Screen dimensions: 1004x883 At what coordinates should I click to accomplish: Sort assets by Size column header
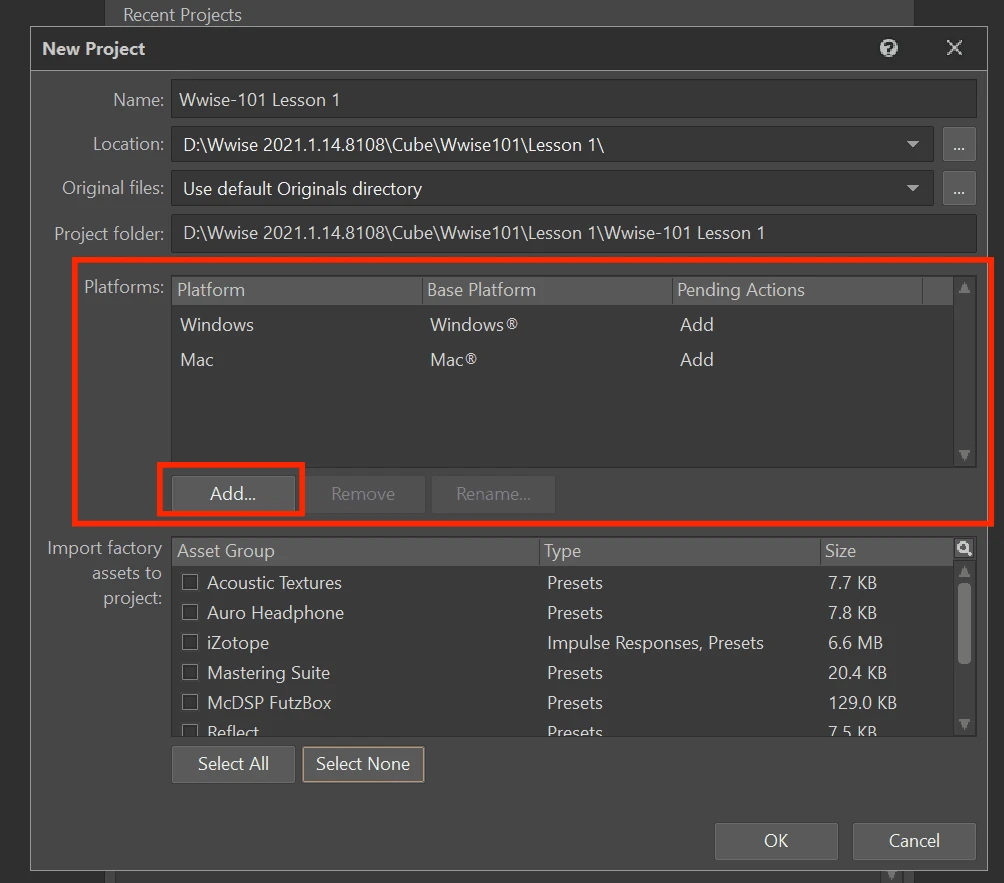tap(887, 551)
